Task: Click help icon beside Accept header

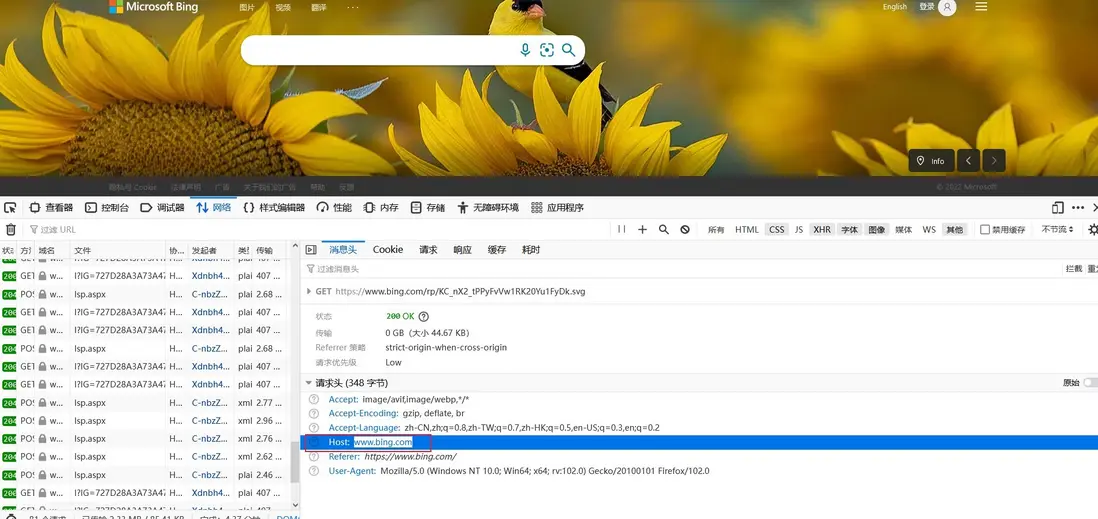Action: point(314,399)
